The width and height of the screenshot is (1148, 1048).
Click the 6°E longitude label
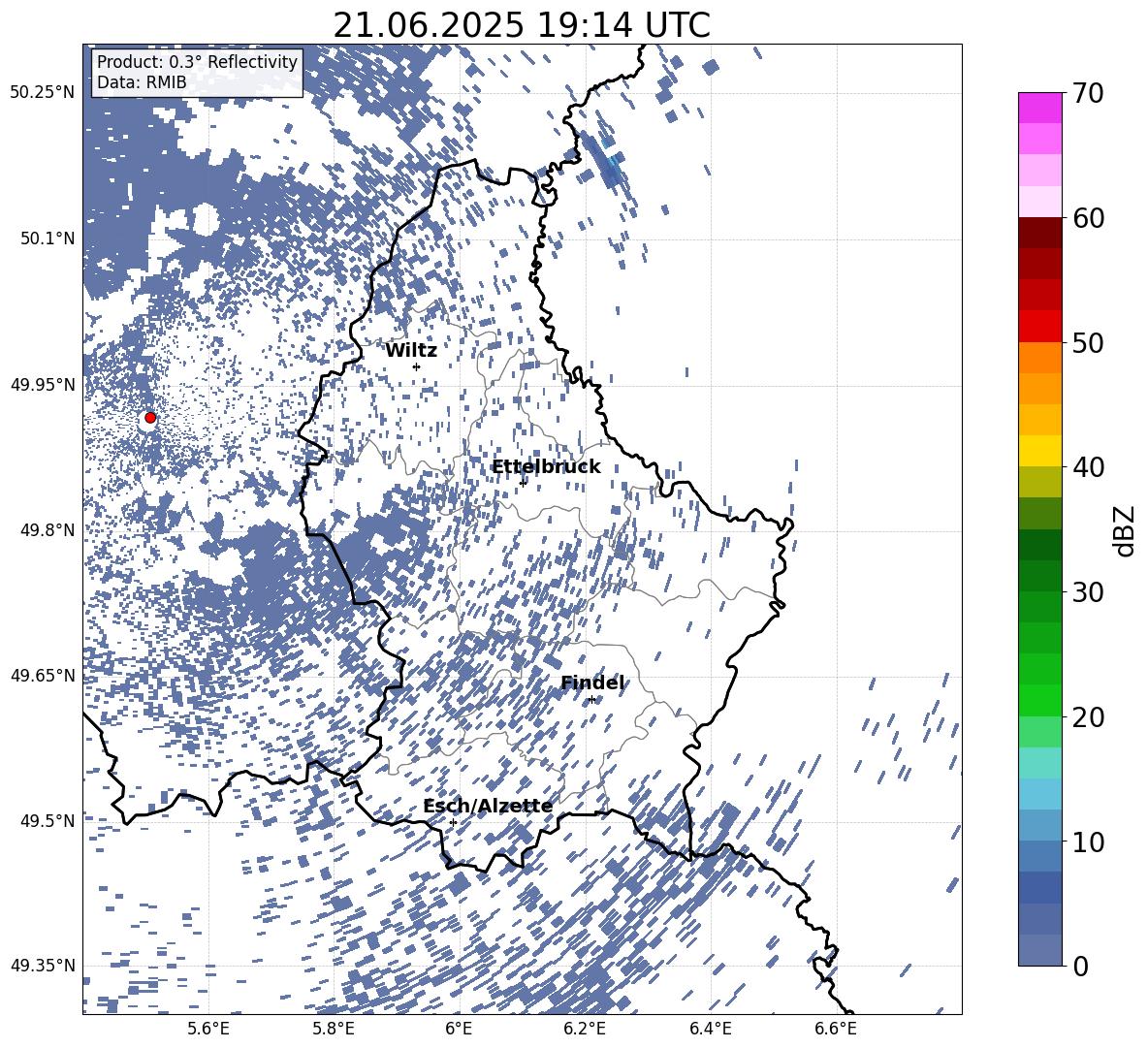coord(459,1029)
